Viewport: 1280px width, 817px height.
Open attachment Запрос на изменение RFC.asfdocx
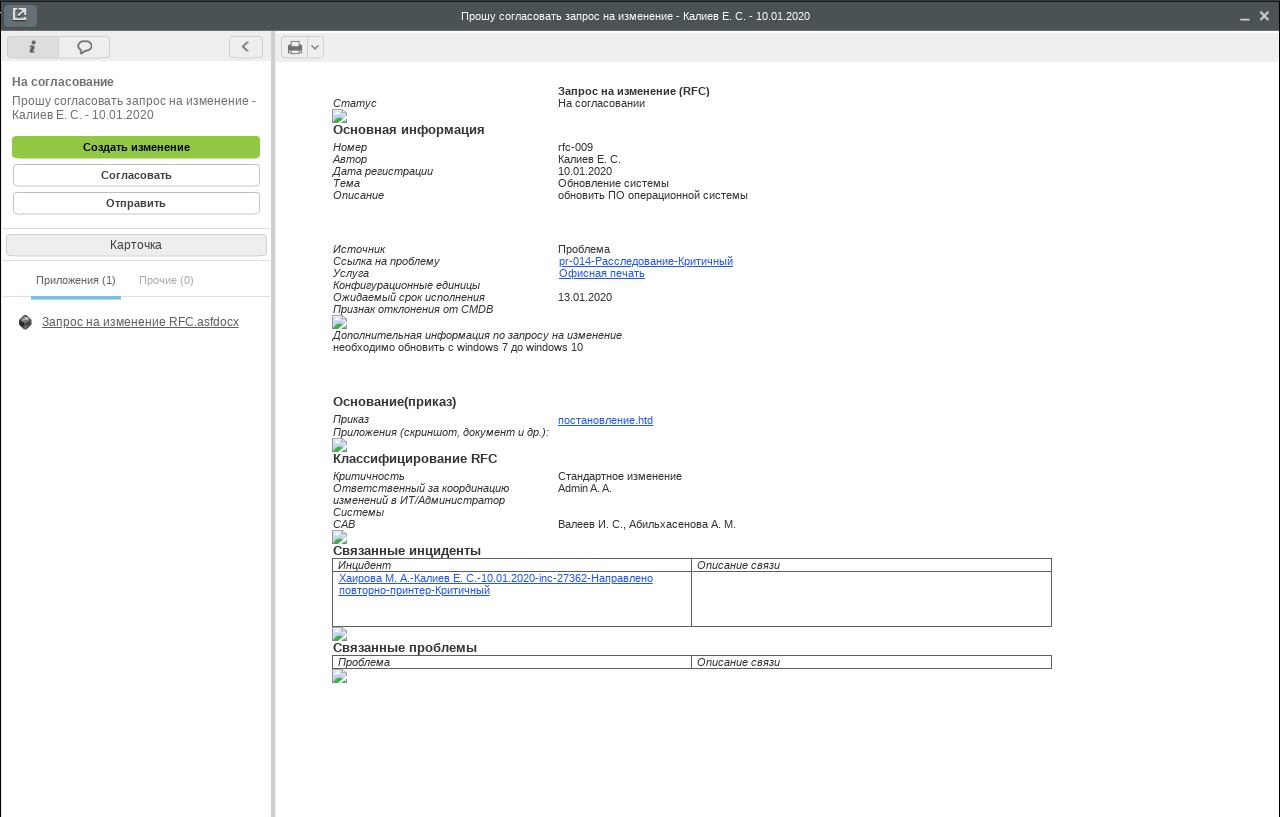[140, 322]
